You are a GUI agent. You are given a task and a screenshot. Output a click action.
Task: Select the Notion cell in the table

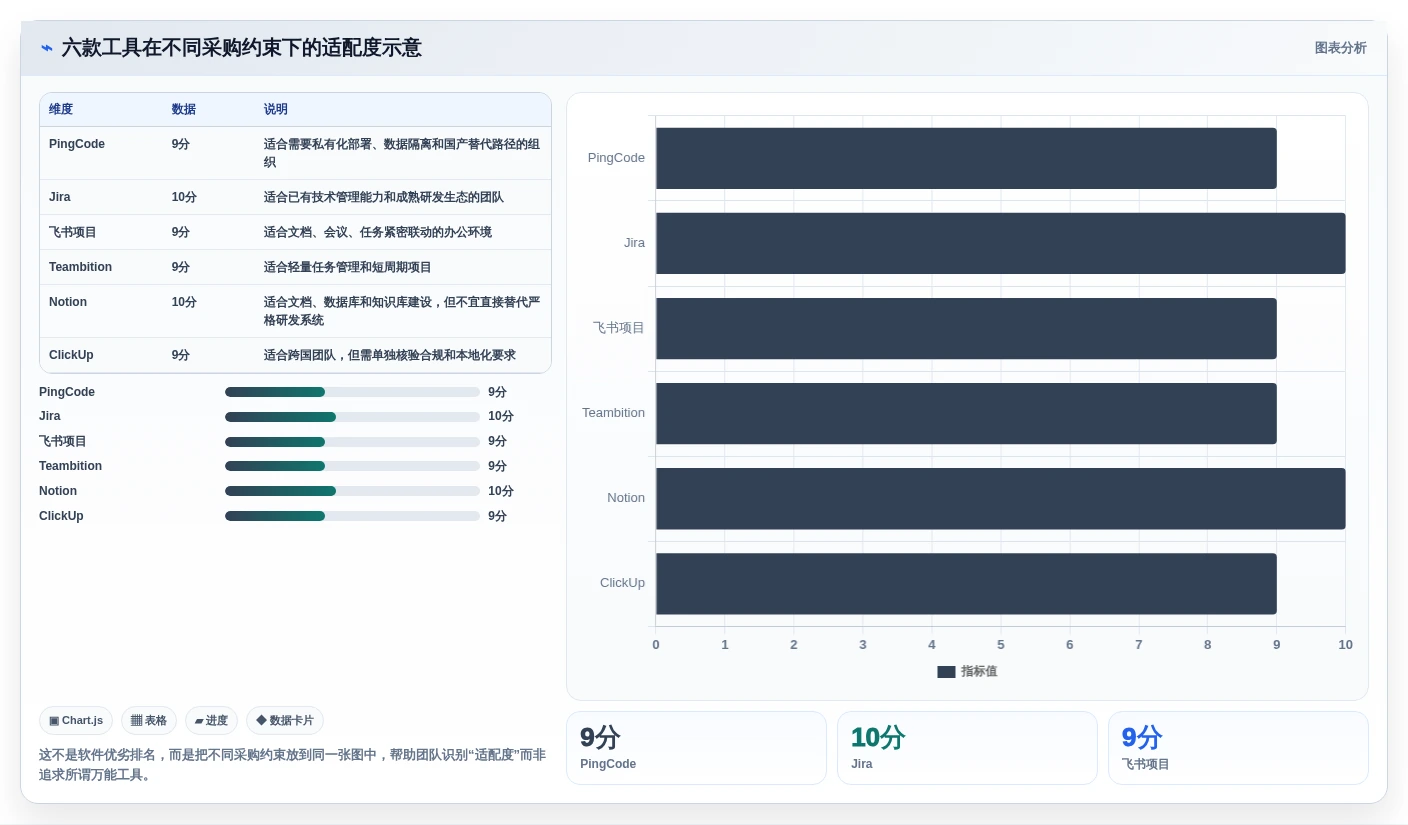tap(68, 302)
